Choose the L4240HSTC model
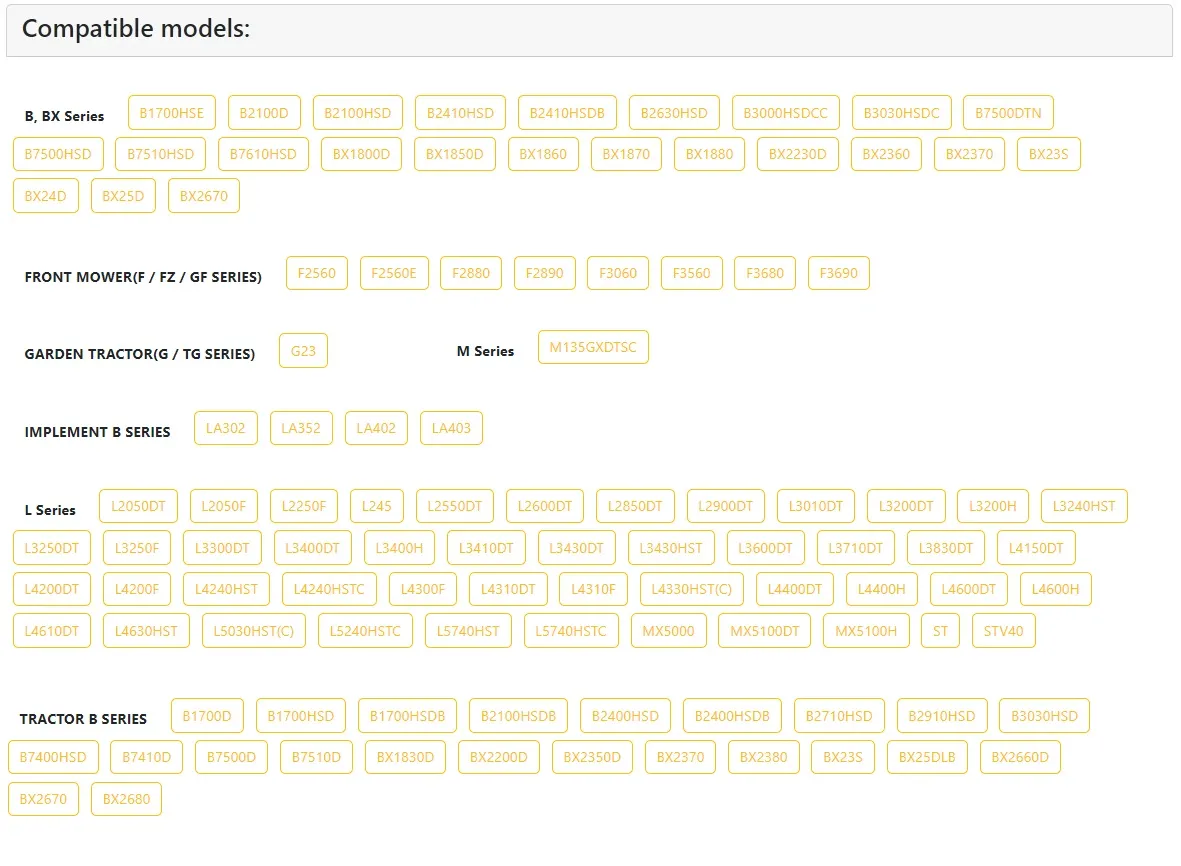1181x866 pixels. [329, 589]
